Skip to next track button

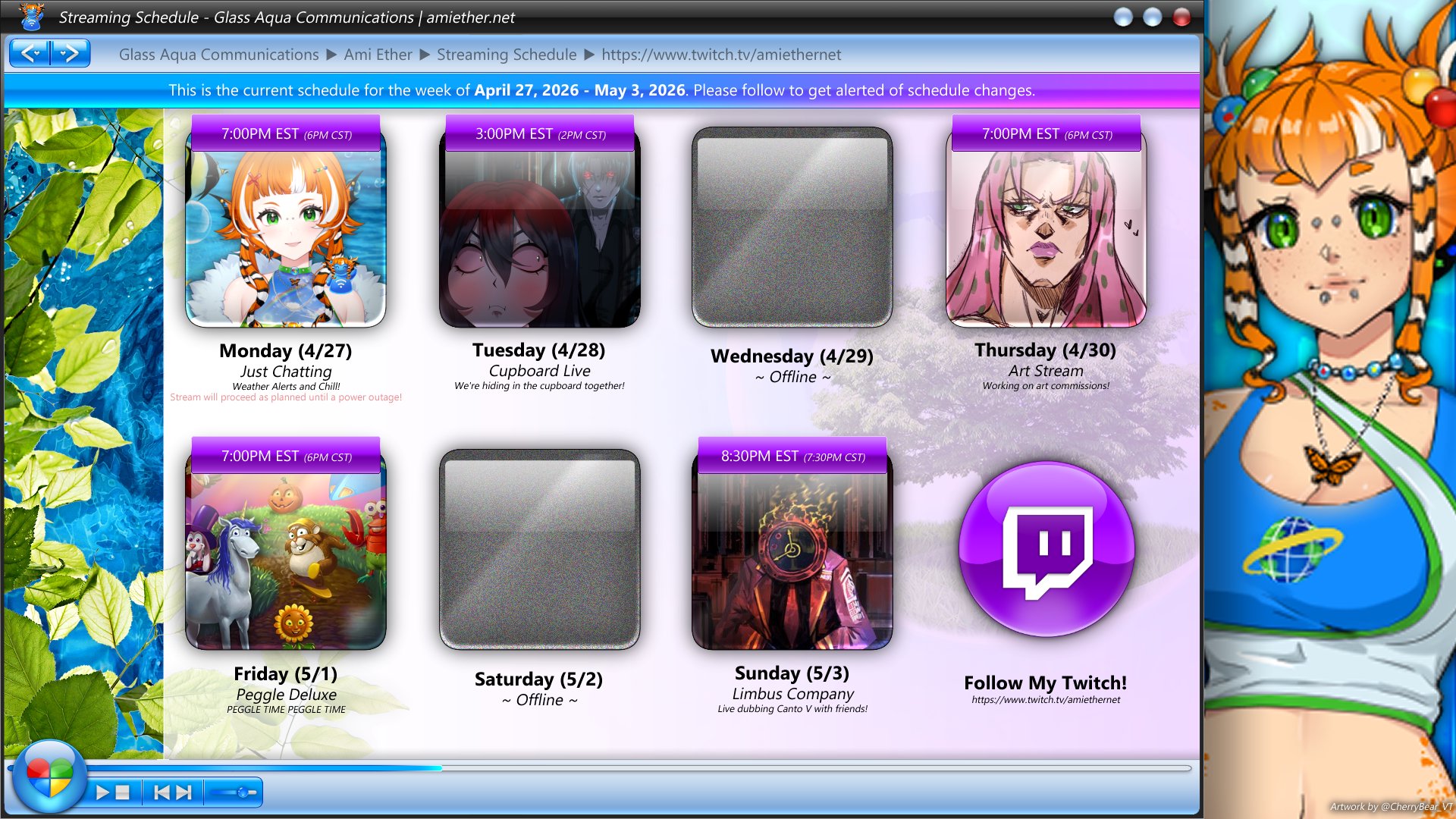point(184,792)
